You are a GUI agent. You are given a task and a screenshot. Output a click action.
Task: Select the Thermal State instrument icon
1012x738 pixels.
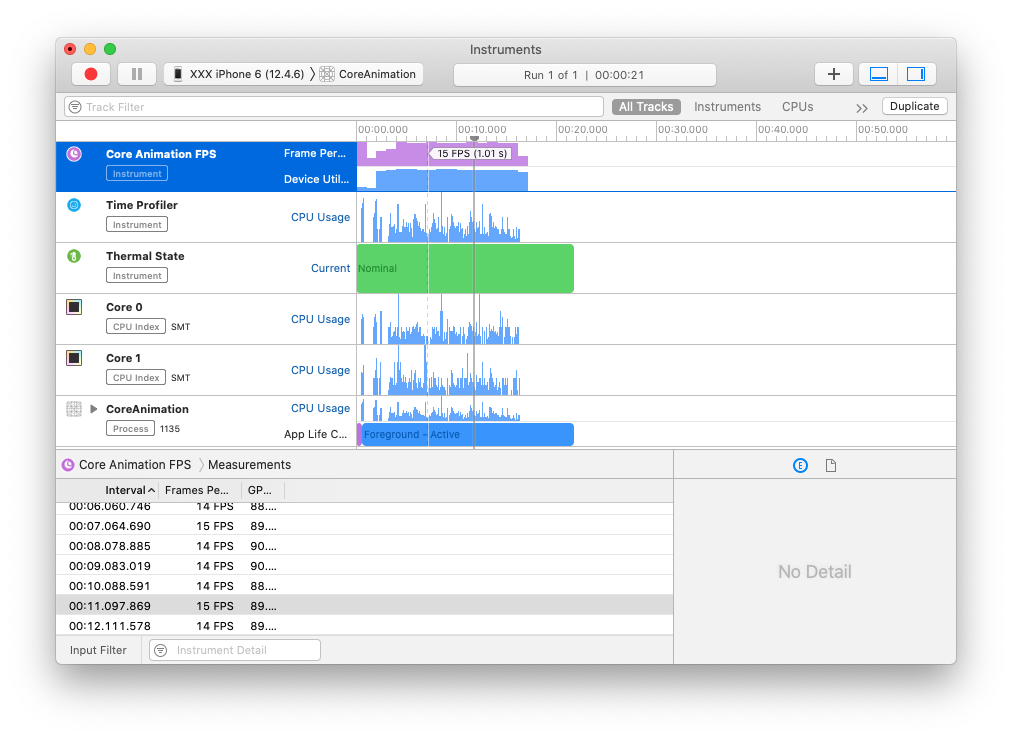[x=74, y=256]
